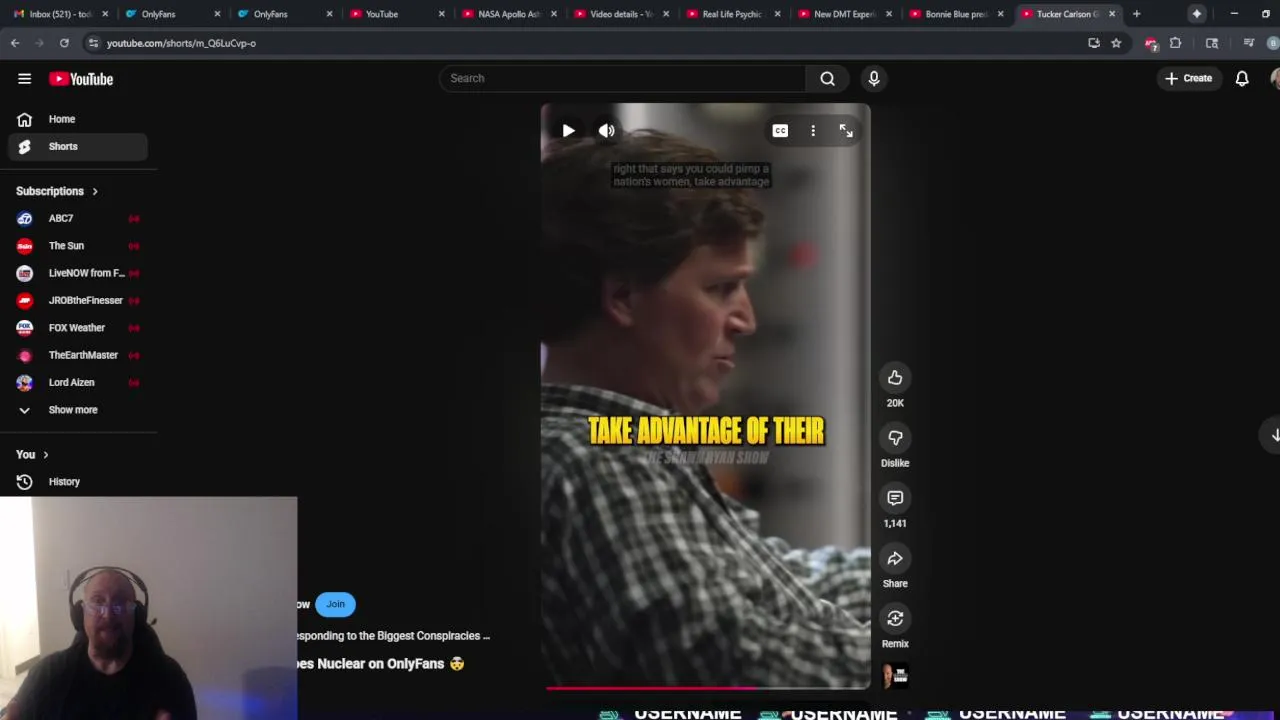Viewport: 1280px width, 720px height.
Task: Open FOX Weather channel
Action: tap(78, 328)
